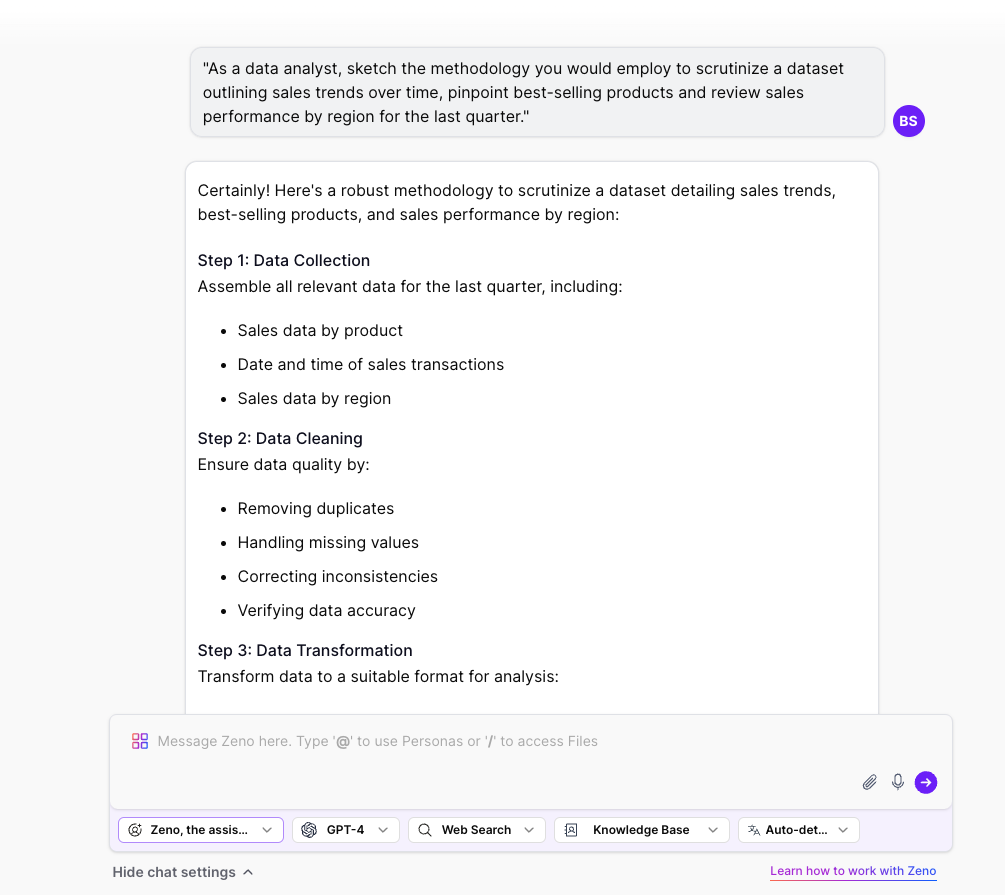Collapse the chat settings panel
1005x895 pixels.
coord(183,871)
